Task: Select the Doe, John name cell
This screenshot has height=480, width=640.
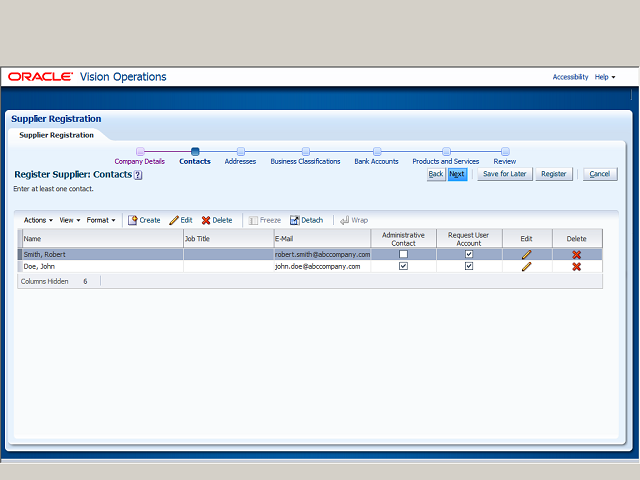Action: (x=102, y=266)
